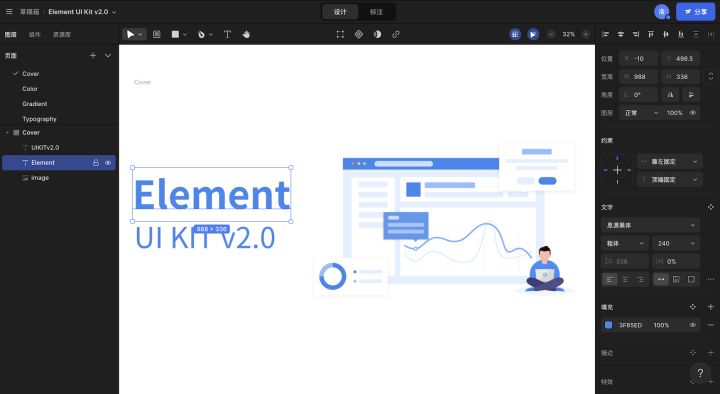Toggle fill visibility eye icon

692,325
